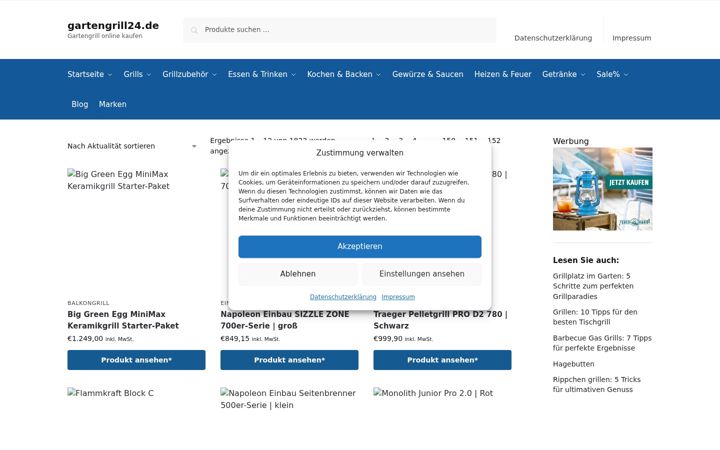This screenshot has width=720, height=450.
Task: Expand Kochen & Backen chevron
Action: (x=378, y=74)
